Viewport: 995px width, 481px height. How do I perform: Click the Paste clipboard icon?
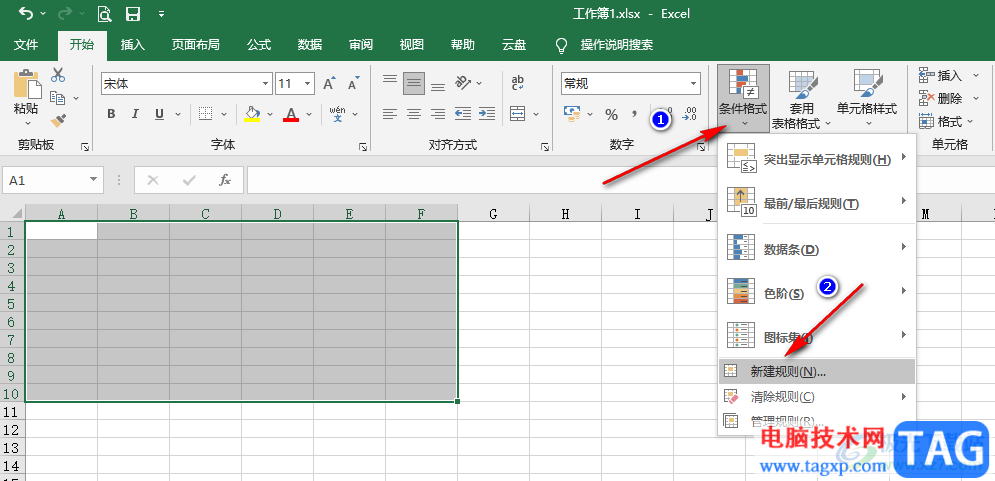pos(27,85)
